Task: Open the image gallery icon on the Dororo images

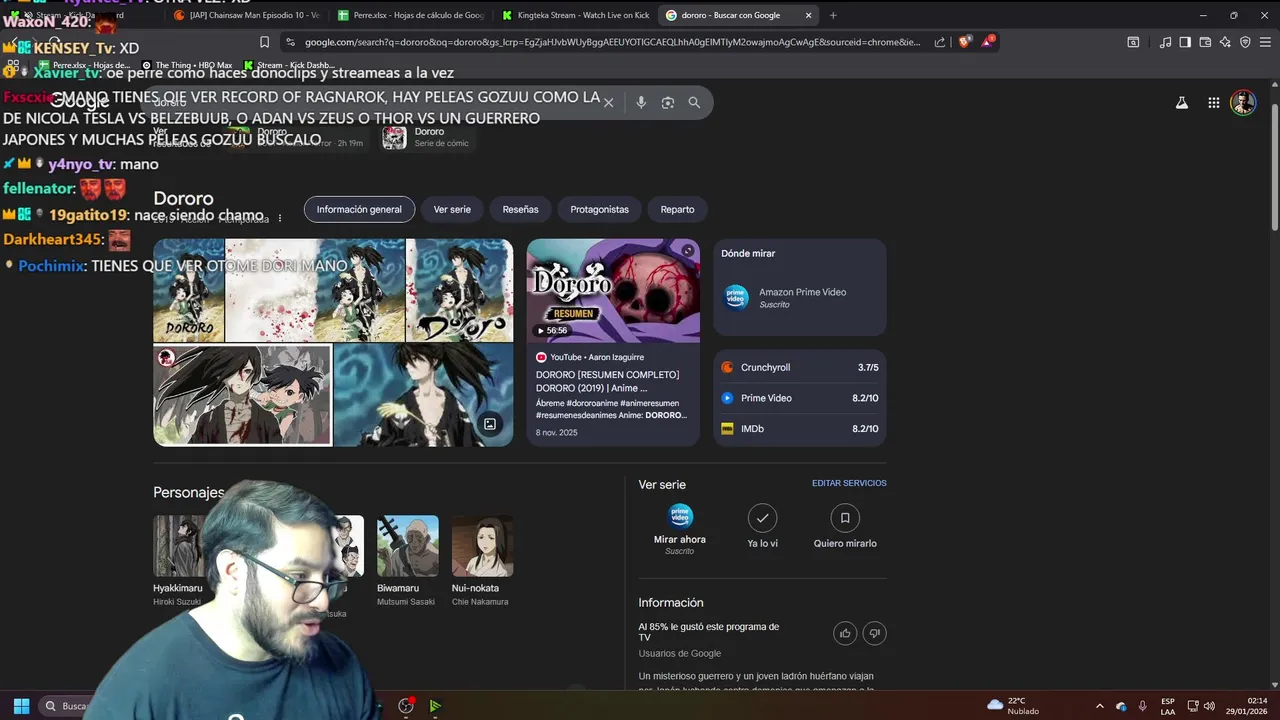Action: pyautogui.click(x=490, y=424)
